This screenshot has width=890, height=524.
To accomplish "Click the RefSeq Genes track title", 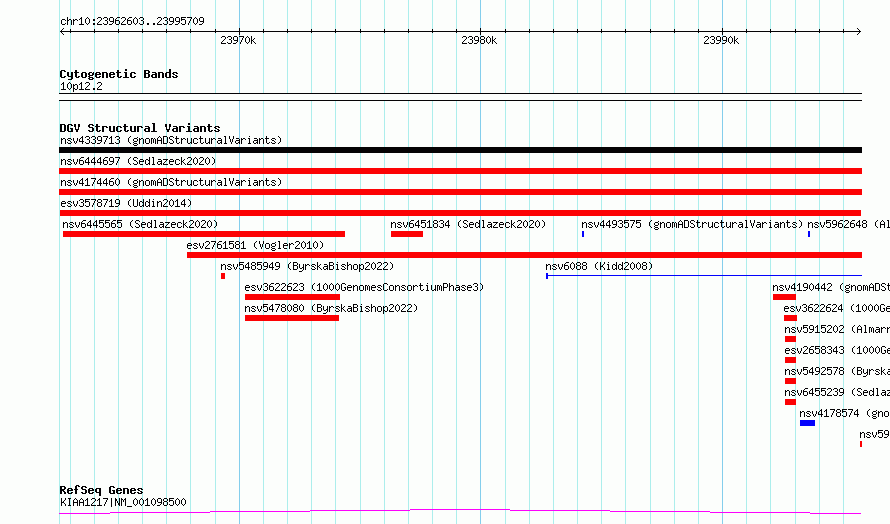I will point(101,490).
